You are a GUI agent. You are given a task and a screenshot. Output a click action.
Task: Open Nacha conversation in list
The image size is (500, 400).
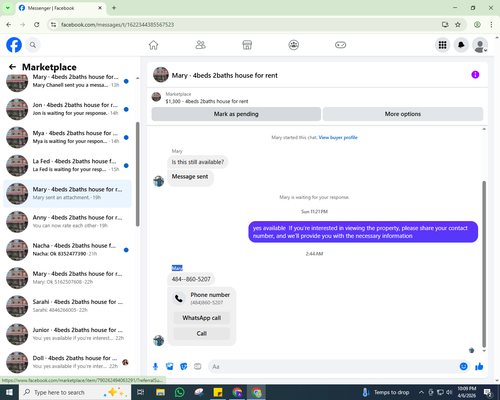click(67, 250)
